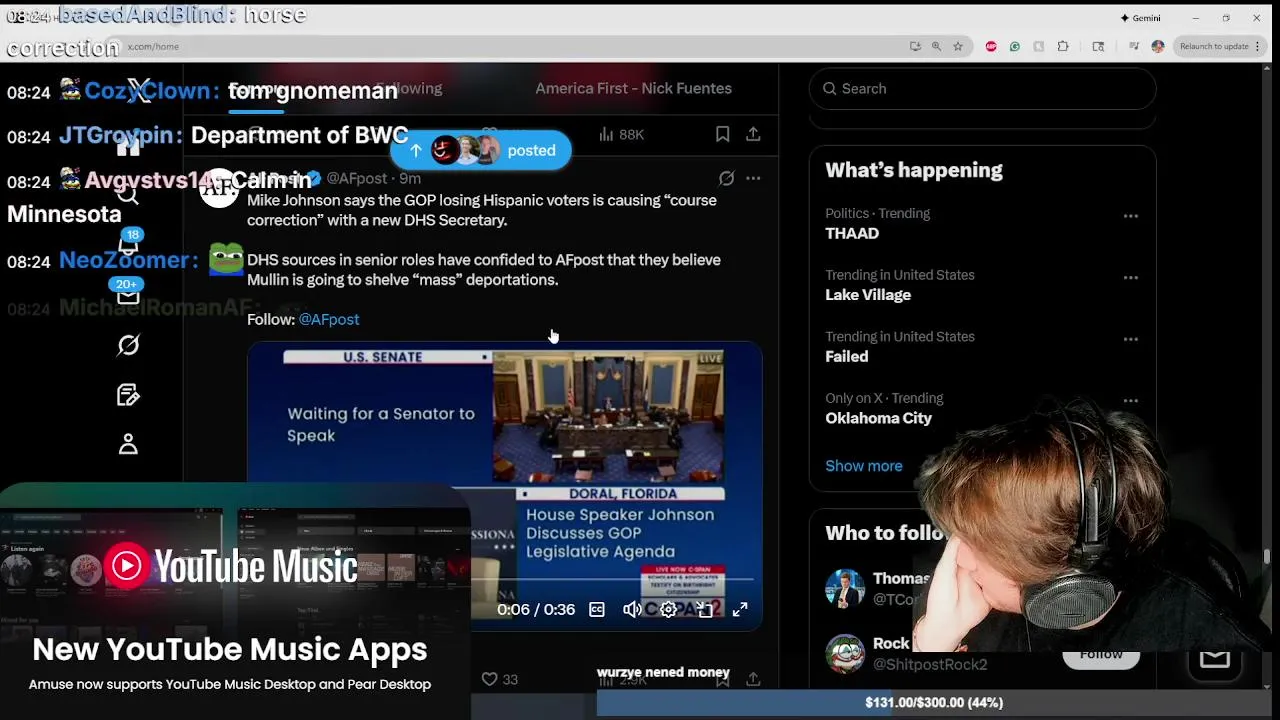Open the Chrome Extensions puzzle menu
Image resolution: width=1280 pixels, height=720 pixels.
point(1063,46)
